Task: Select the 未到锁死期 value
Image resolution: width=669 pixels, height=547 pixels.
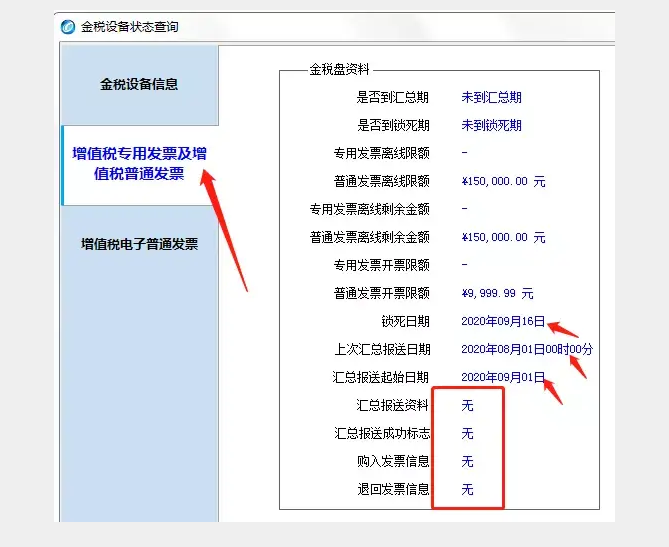Action: point(492,125)
